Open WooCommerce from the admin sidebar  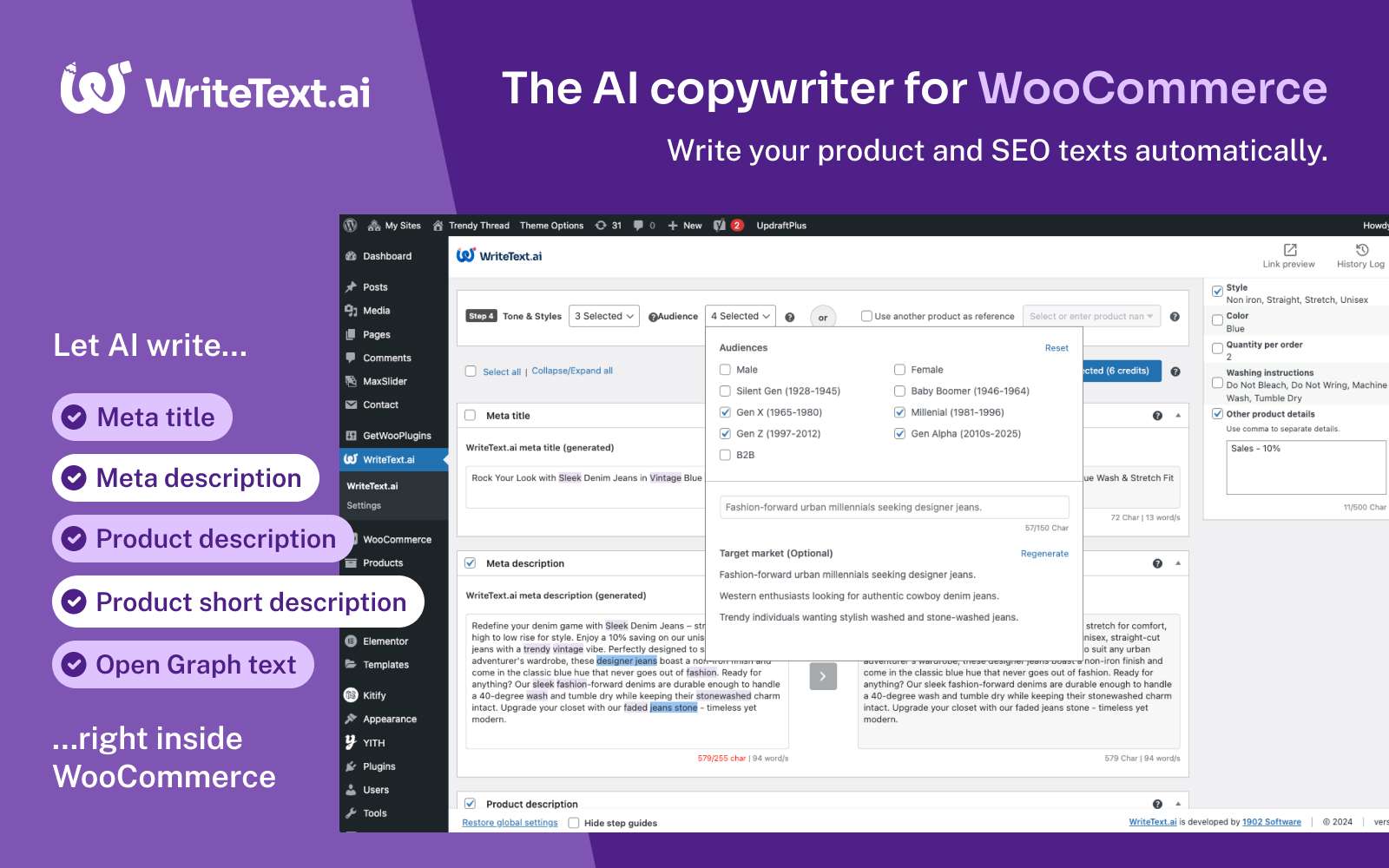tap(397, 539)
